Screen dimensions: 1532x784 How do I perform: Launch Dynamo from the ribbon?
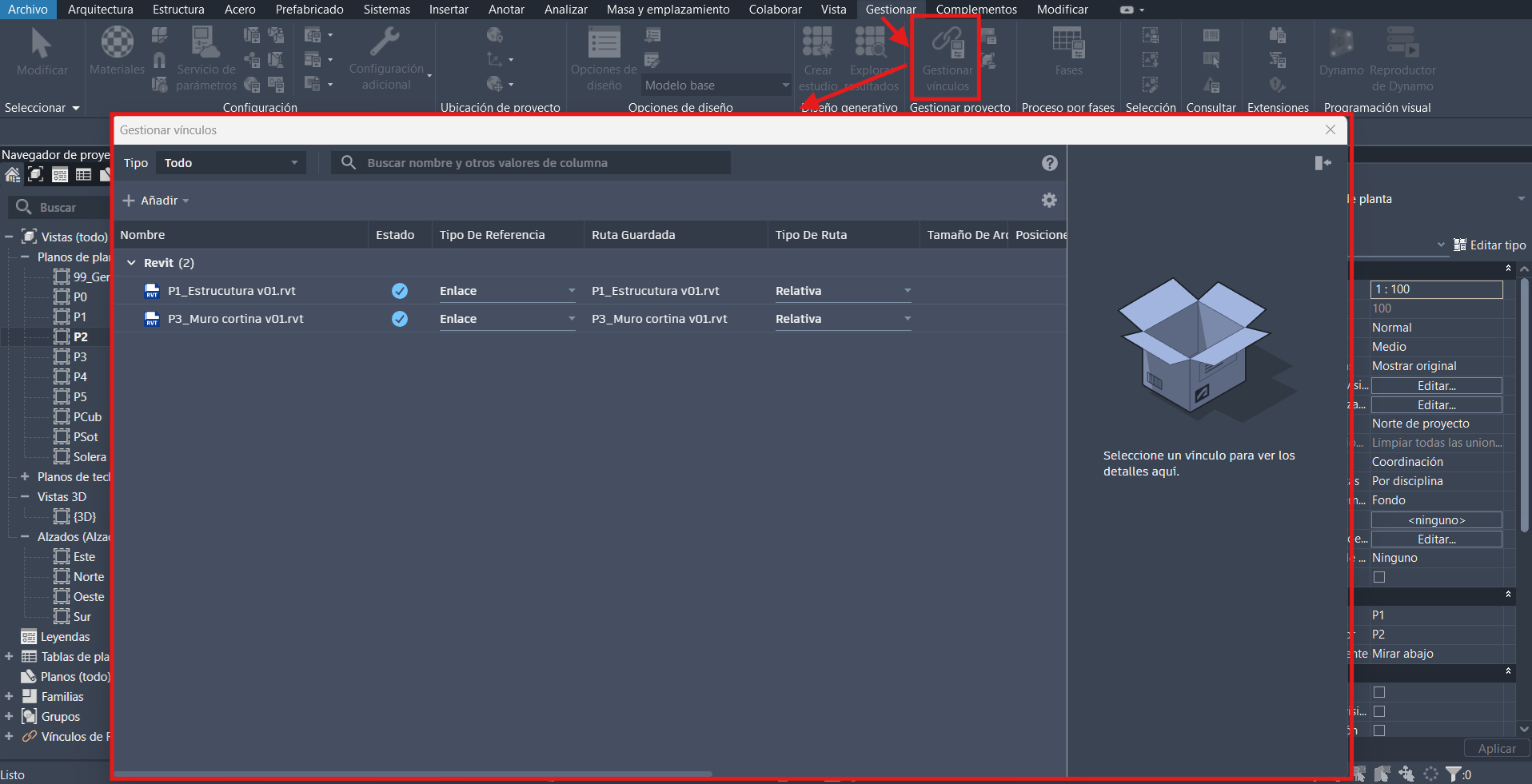pos(1341,44)
